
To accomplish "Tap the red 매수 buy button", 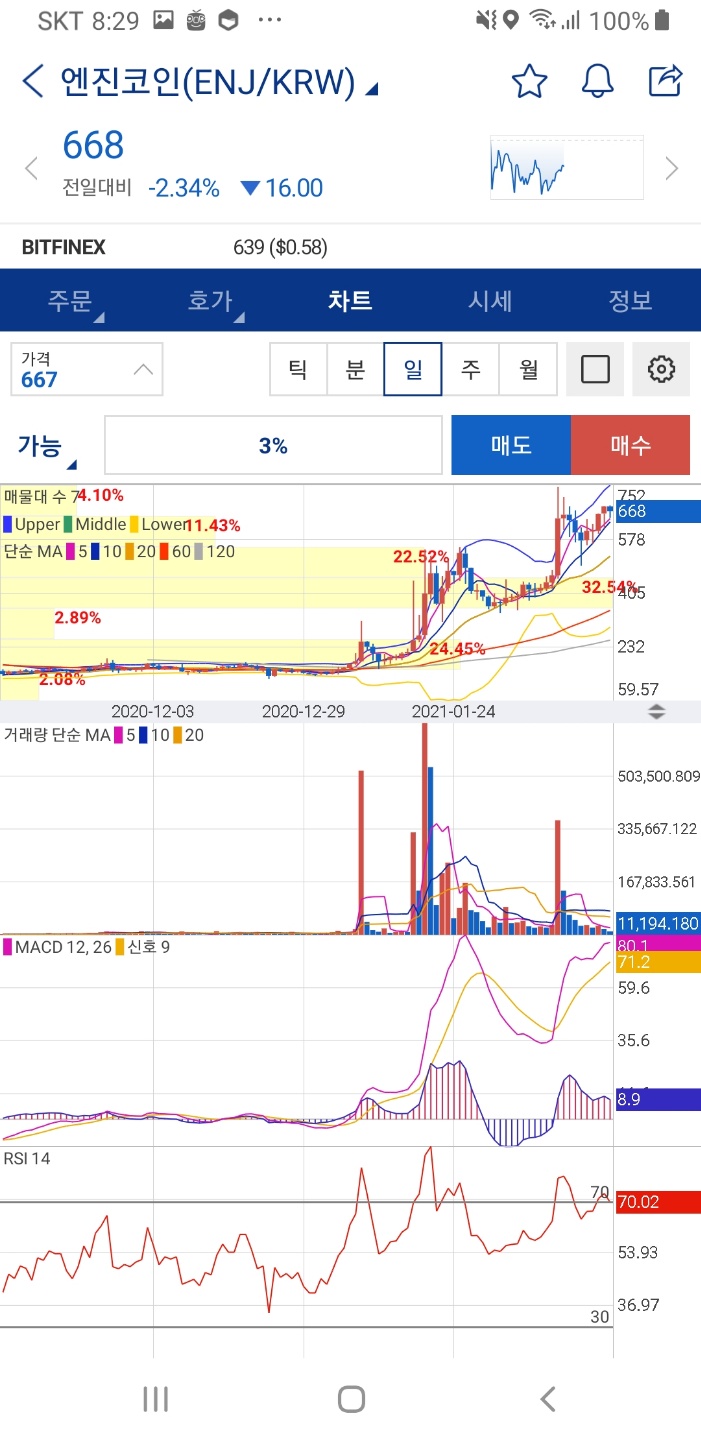I will (630, 445).
